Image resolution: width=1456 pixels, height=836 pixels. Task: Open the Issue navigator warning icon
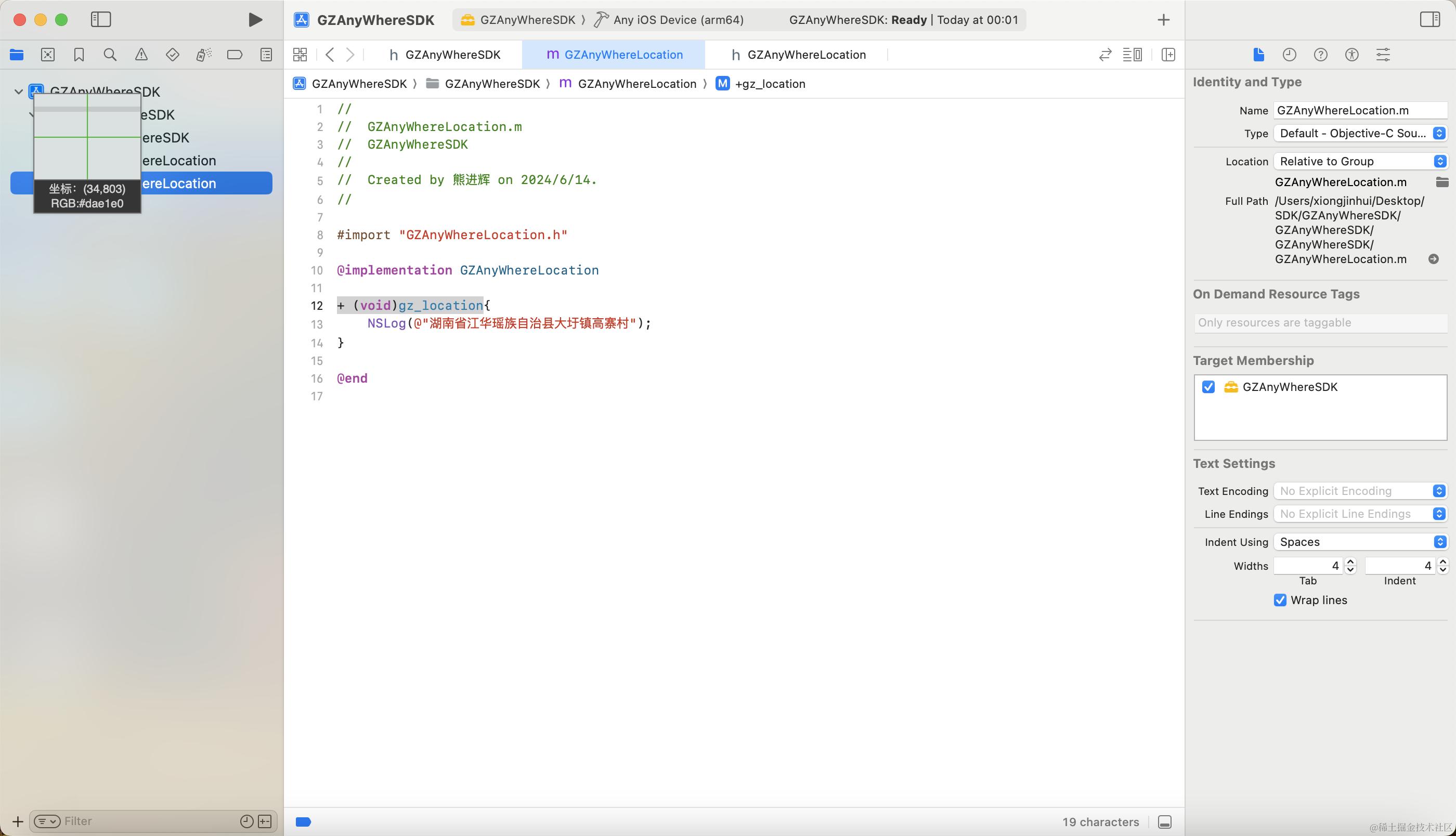pyautogui.click(x=141, y=55)
